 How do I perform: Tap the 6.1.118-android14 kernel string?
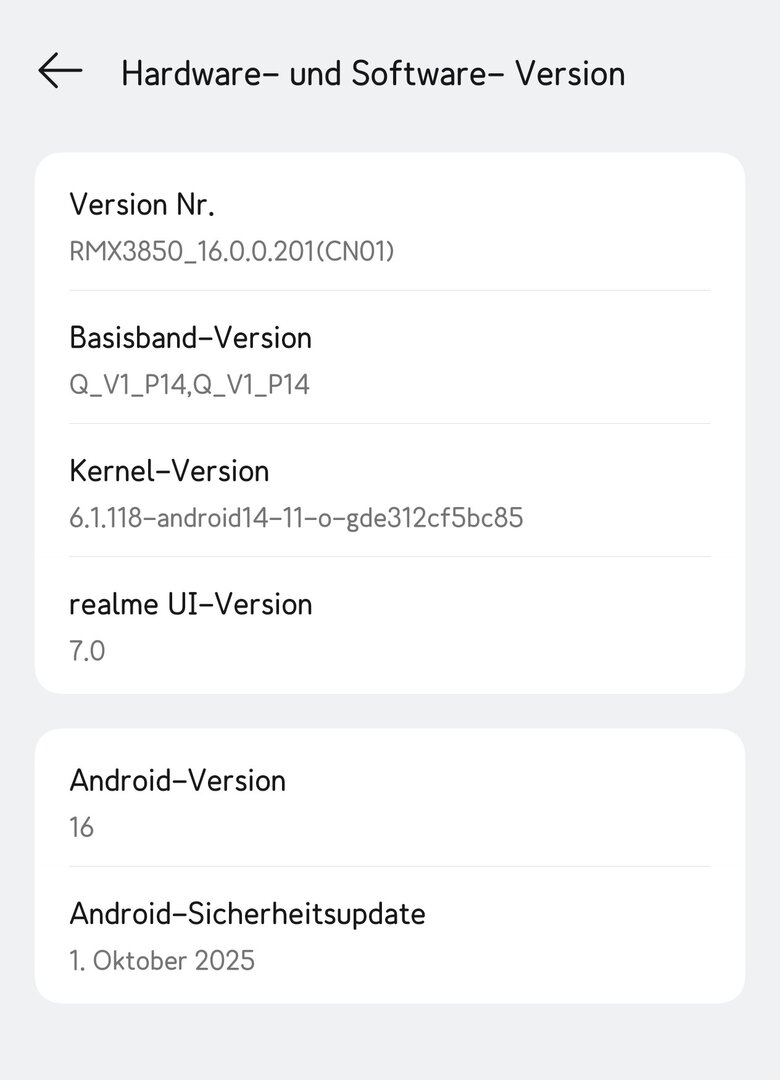coord(296,518)
